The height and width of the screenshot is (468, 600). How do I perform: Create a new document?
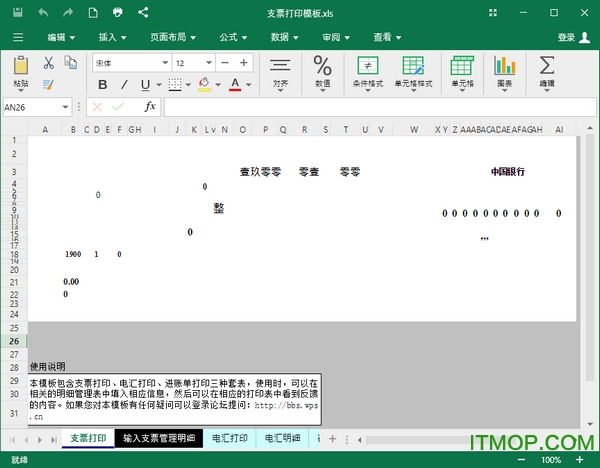[93, 13]
